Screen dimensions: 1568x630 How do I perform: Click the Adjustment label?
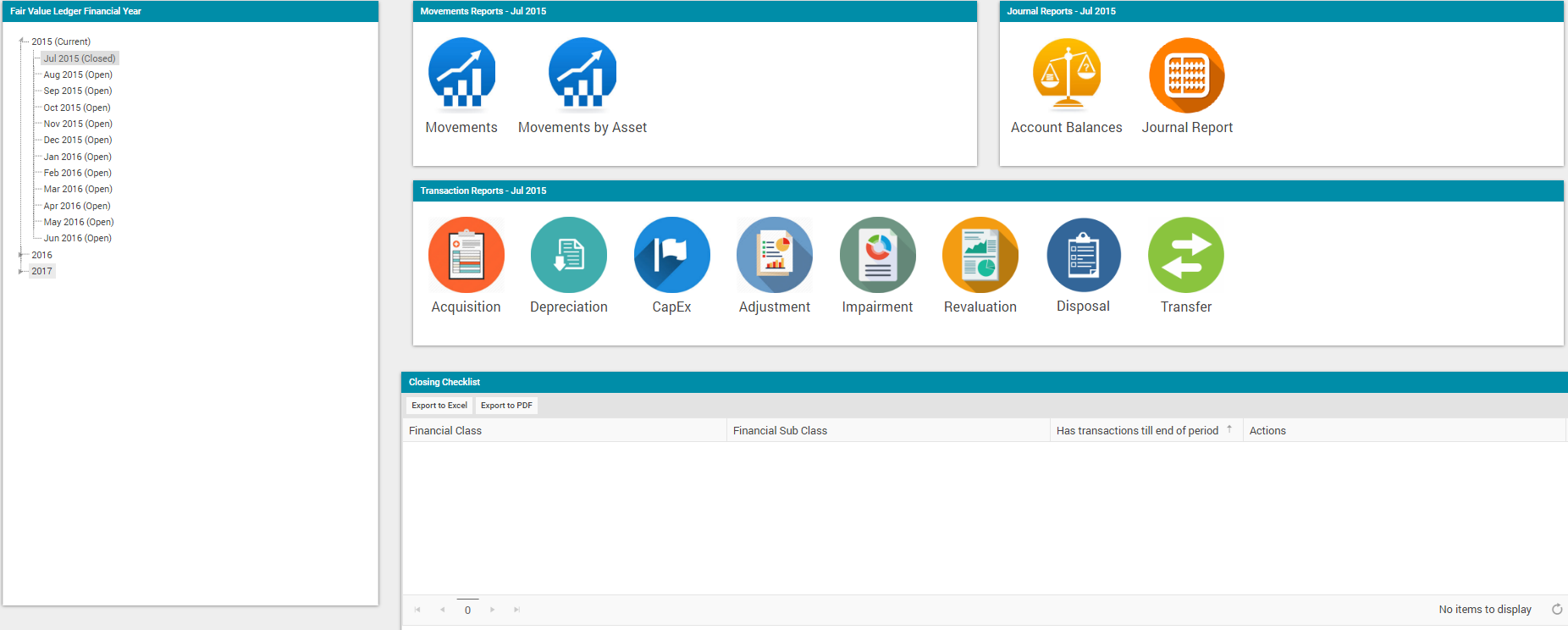click(x=775, y=307)
